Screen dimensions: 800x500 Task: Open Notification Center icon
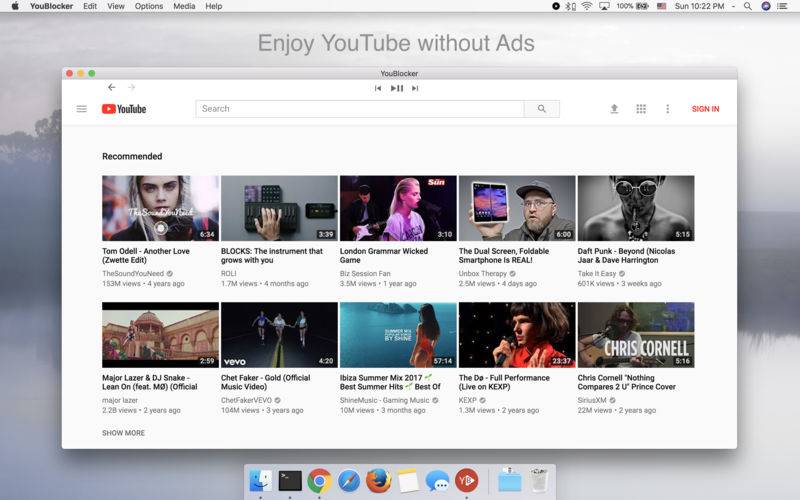782,6
